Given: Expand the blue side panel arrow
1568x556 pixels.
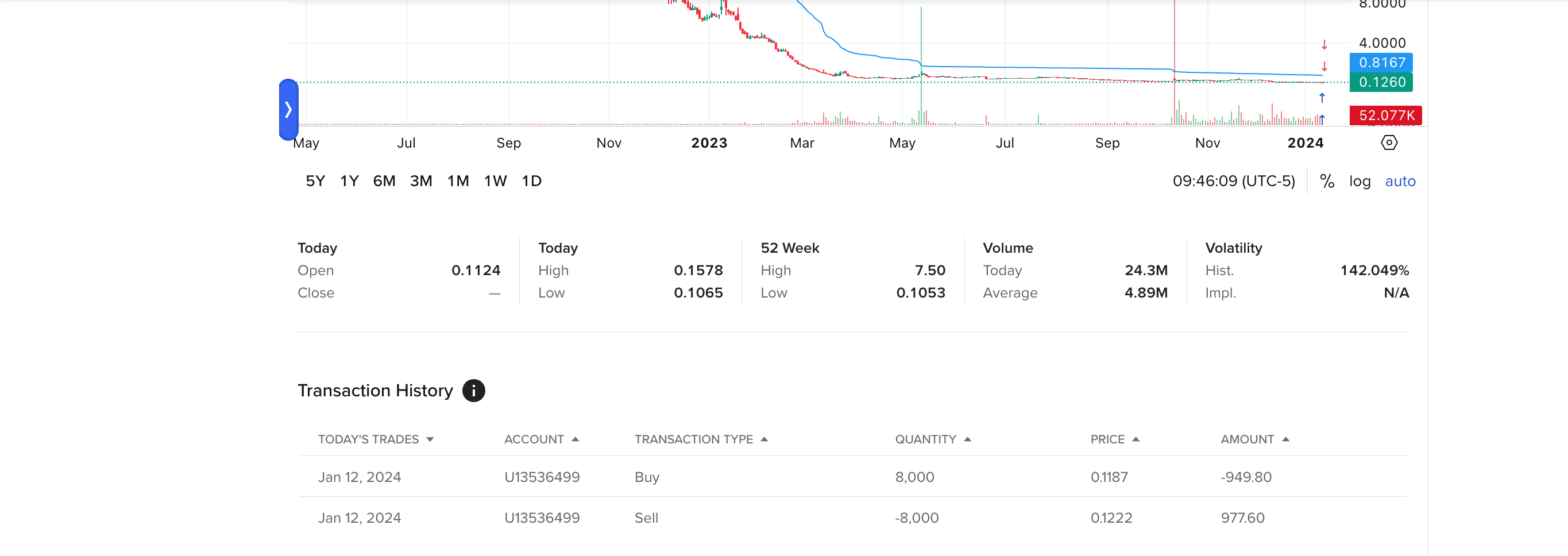Looking at the screenshot, I should point(288,110).
